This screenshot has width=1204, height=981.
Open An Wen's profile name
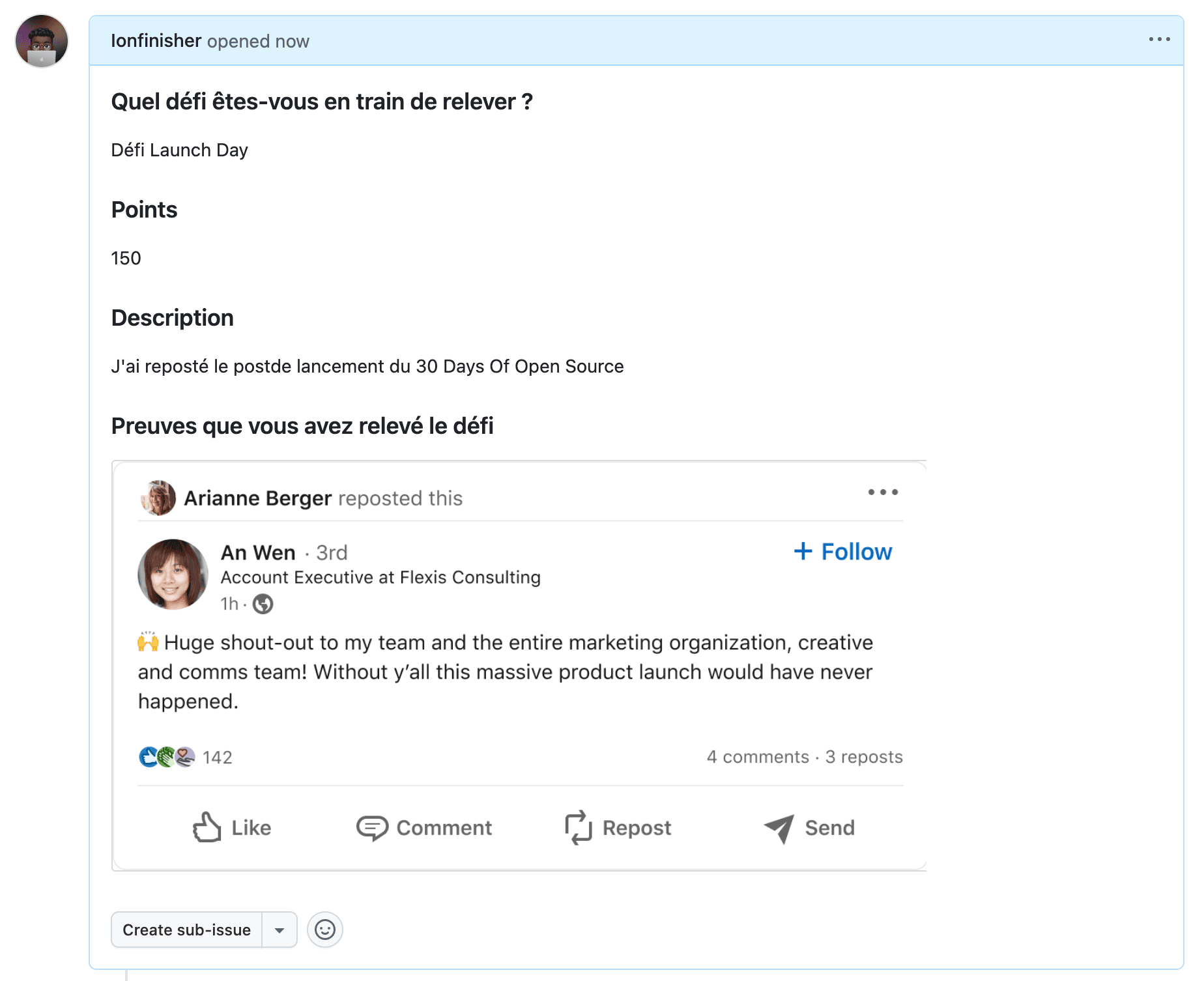point(258,552)
